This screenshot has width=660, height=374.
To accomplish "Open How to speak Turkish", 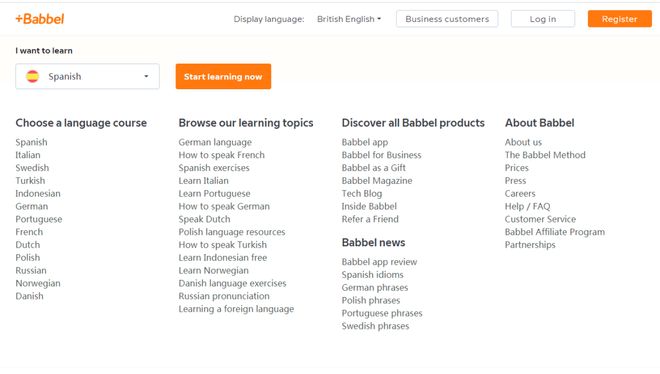I will [x=223, y=245].
